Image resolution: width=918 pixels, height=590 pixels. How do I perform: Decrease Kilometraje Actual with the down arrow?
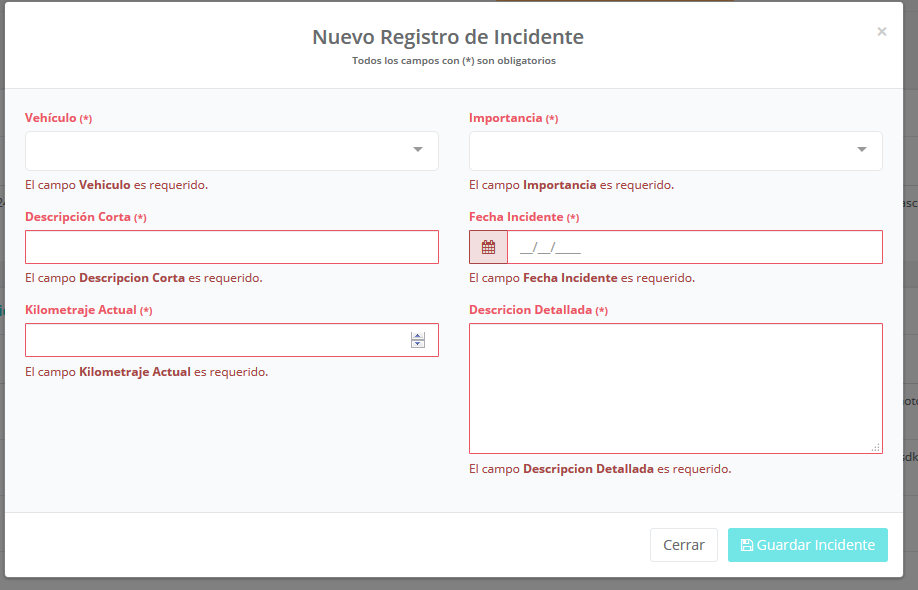(x=418, y=344)
